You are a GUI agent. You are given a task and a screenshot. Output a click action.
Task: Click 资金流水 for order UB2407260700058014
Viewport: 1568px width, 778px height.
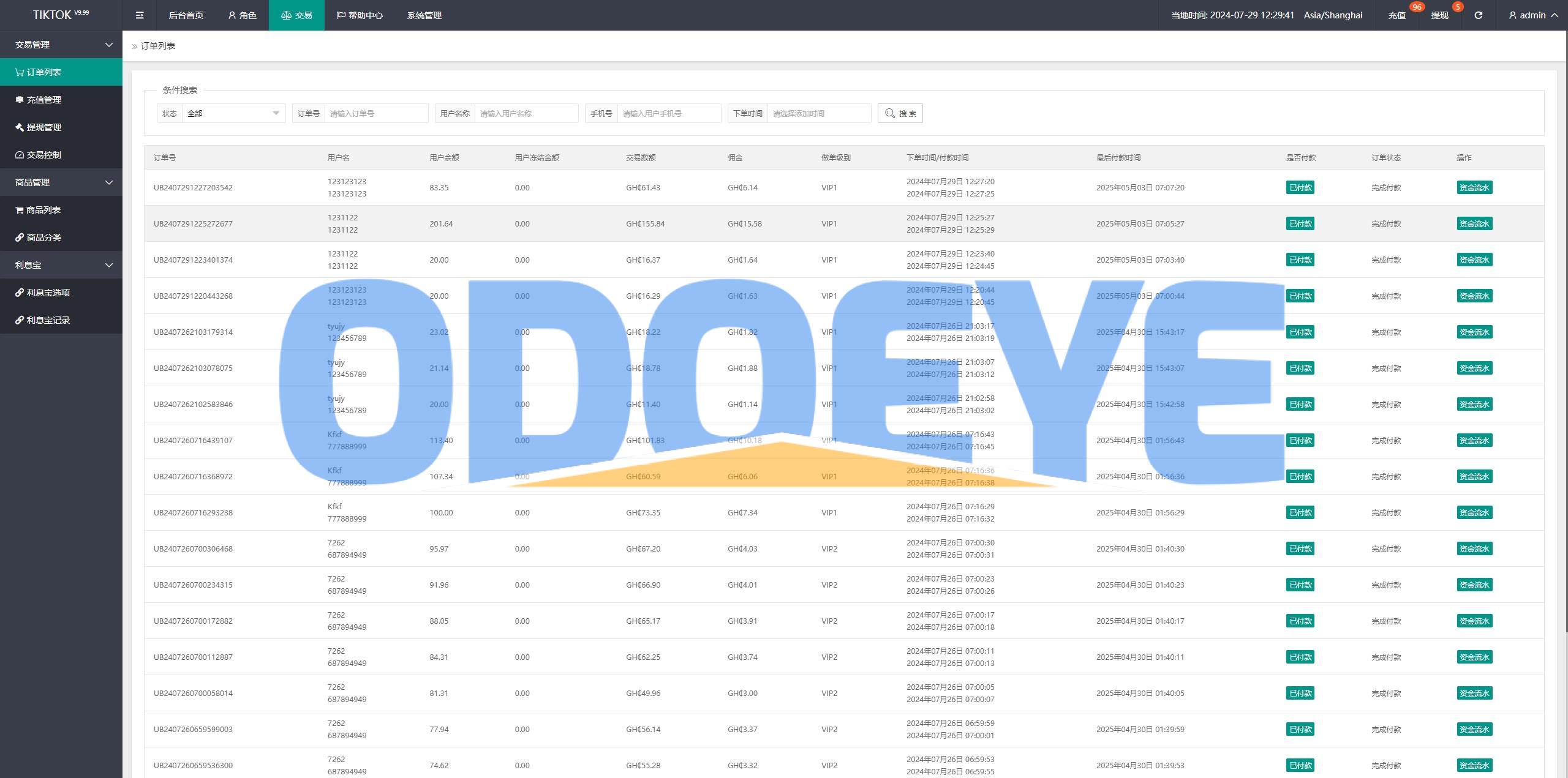[1474, 693]
